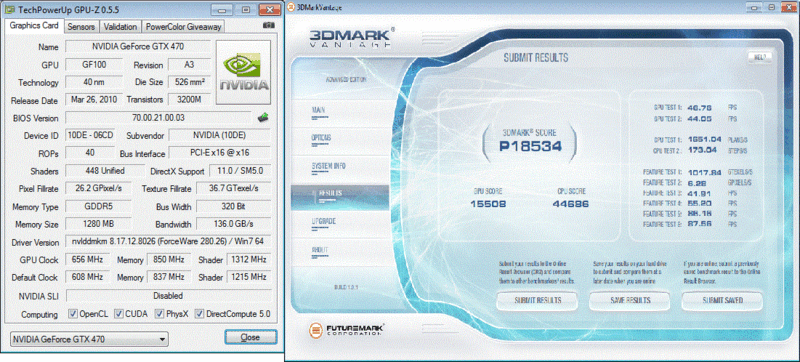This screenshot has height=362, width=800.
Task: Click the 3DMark Vantage logo
Action: 351,38
